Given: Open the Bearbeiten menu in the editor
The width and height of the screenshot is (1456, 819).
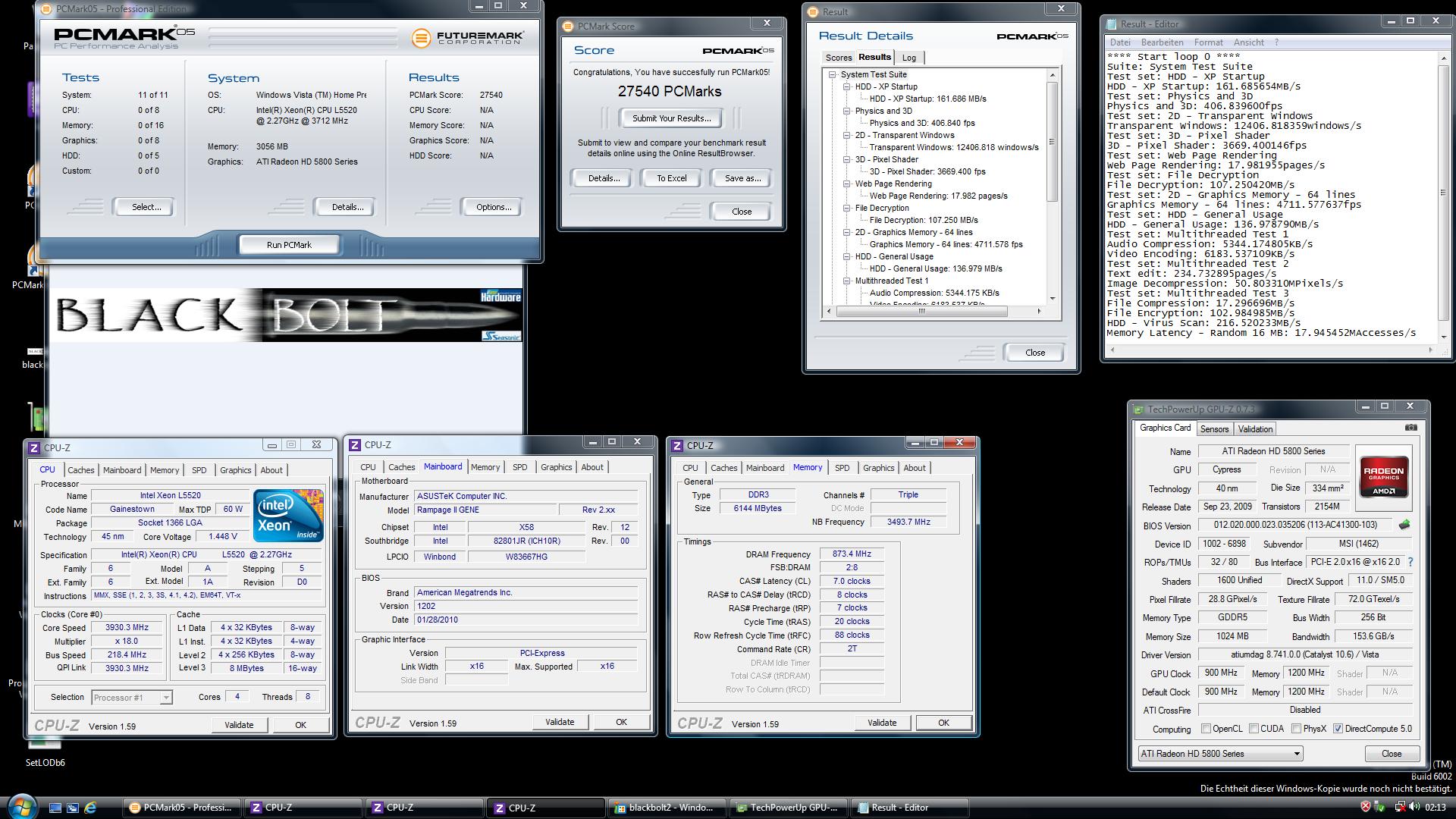Looking at the screenshot, I should coord(1162,42).
